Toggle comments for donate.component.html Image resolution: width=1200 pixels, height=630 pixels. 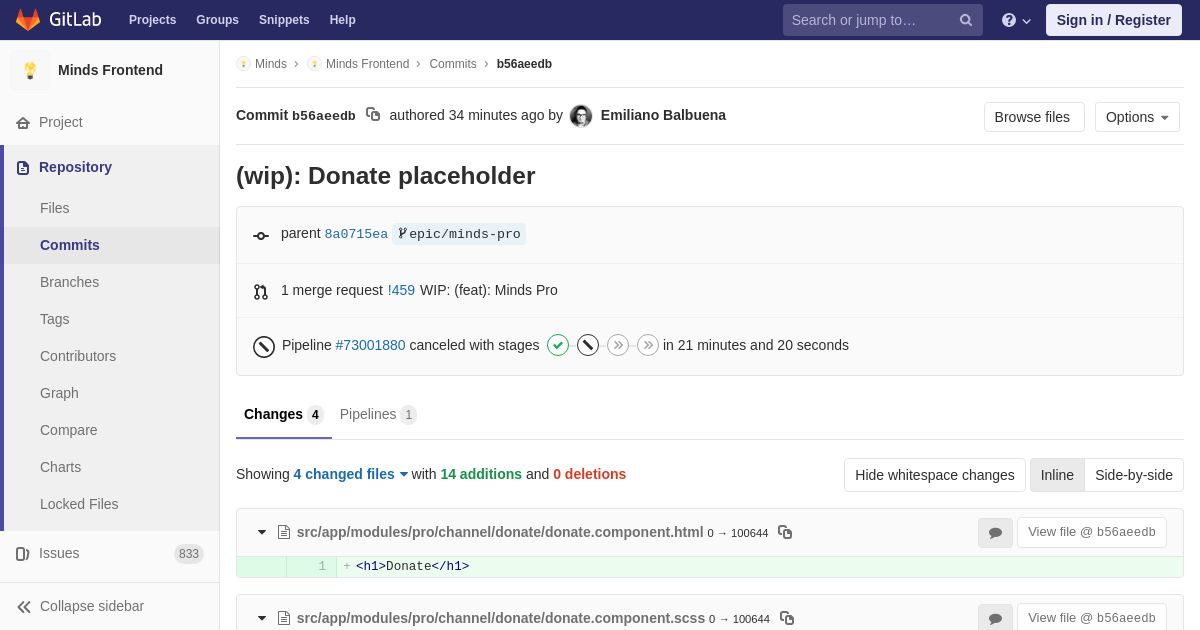995,533
